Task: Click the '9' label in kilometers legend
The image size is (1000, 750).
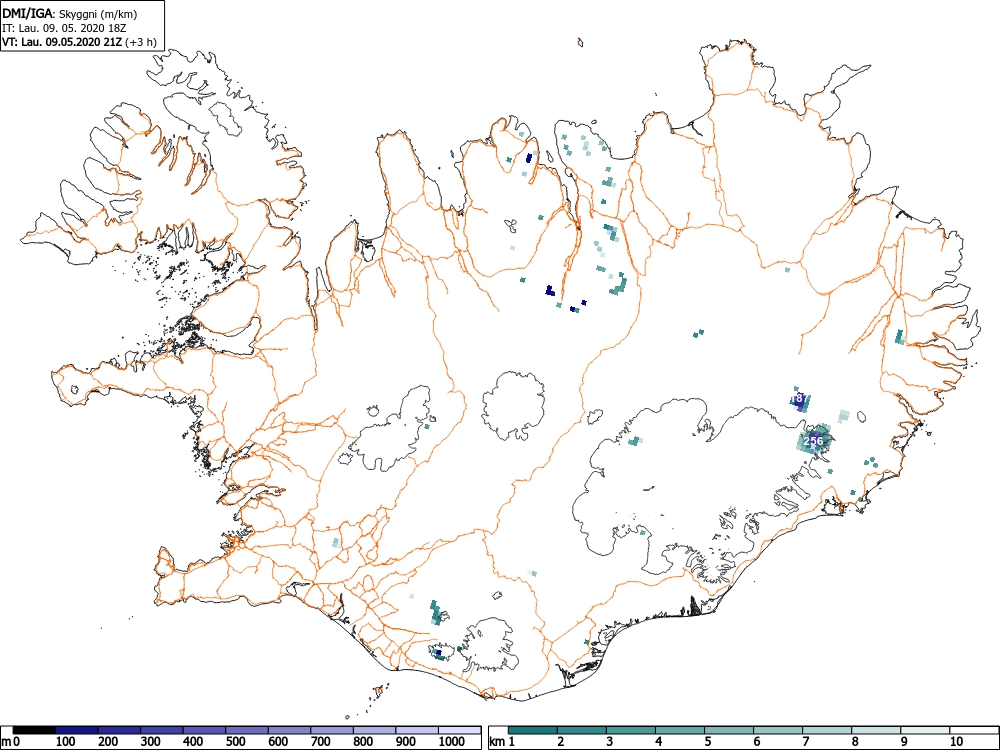Action: click(x=904, y=742)
